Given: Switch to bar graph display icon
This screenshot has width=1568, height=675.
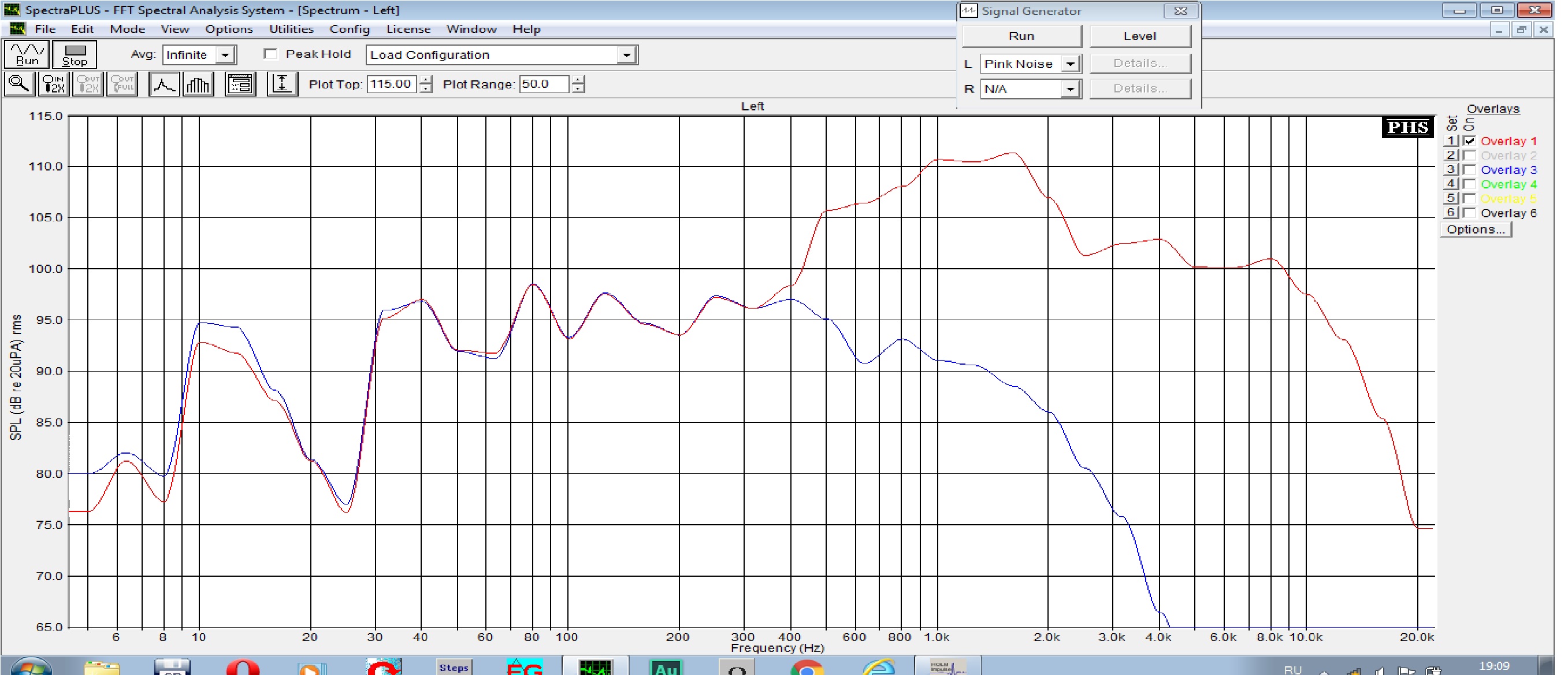Looking at the screenshot, I should [198, 84].
